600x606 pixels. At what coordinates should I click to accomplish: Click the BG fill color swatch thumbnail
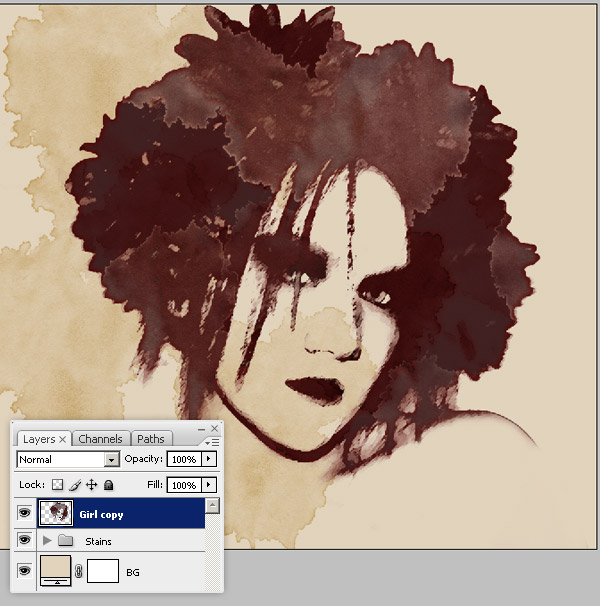click(x=56, y=570)
